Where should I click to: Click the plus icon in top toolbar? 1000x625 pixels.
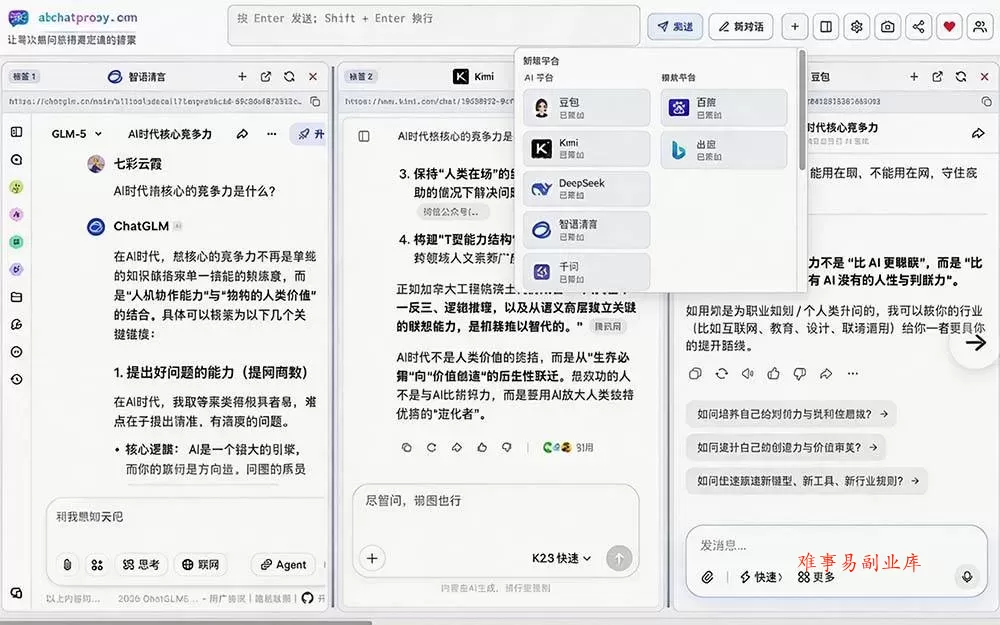pyautogui.click(x=795, y=26)
